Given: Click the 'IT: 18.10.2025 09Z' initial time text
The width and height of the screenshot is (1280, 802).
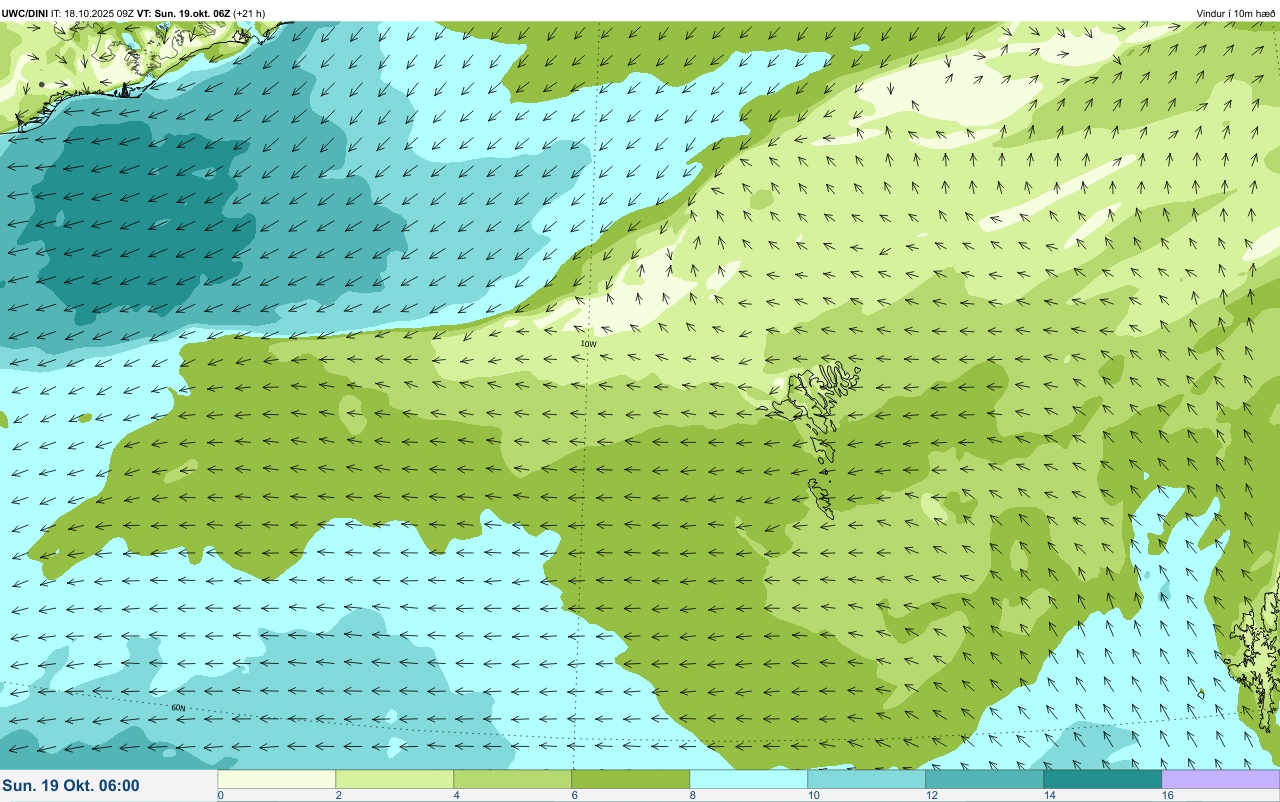Looking at the screenshot, I should (92, 13).
